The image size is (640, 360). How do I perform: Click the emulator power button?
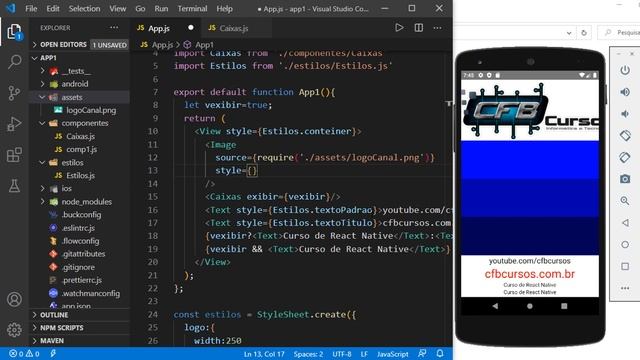coord(625,70)
